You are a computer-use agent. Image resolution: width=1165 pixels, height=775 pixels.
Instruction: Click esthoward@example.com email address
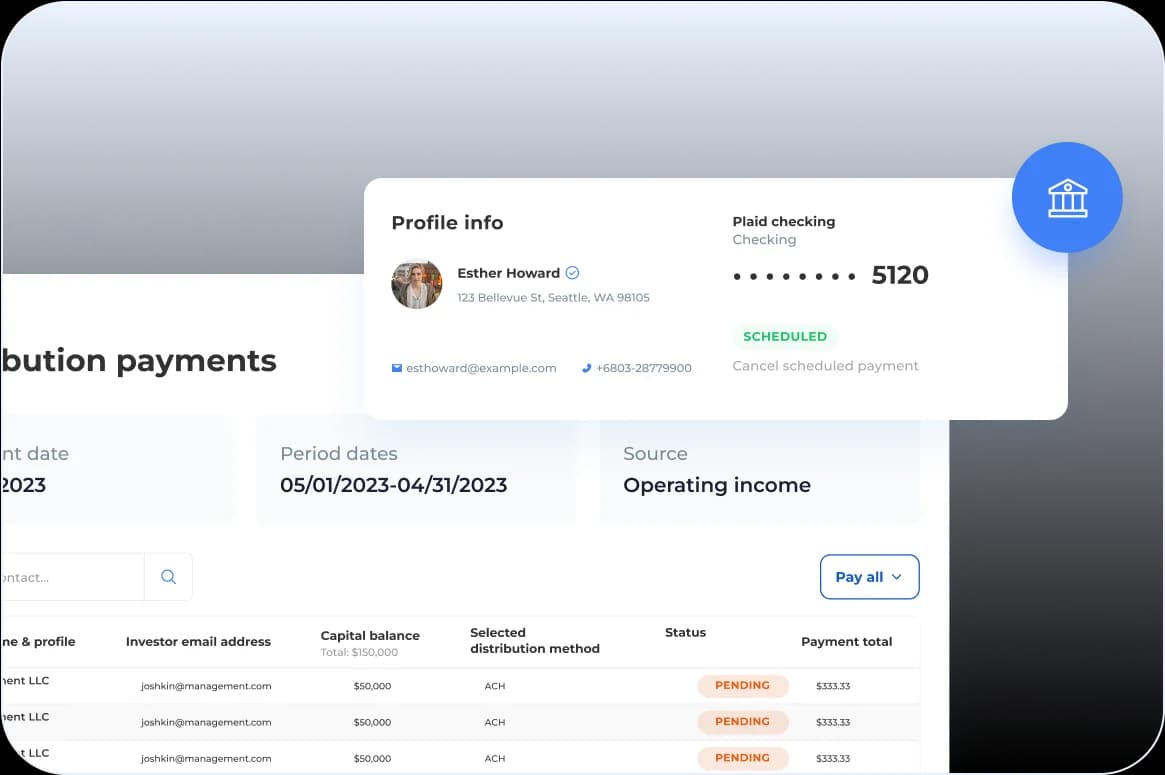[x=481, y=368]
